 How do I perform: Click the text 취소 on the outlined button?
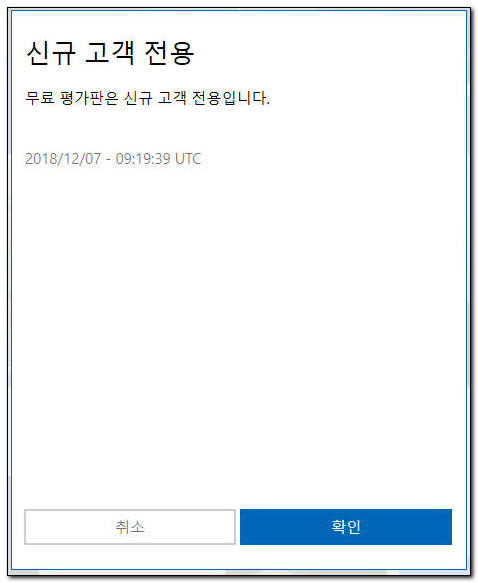coord(130,527)
